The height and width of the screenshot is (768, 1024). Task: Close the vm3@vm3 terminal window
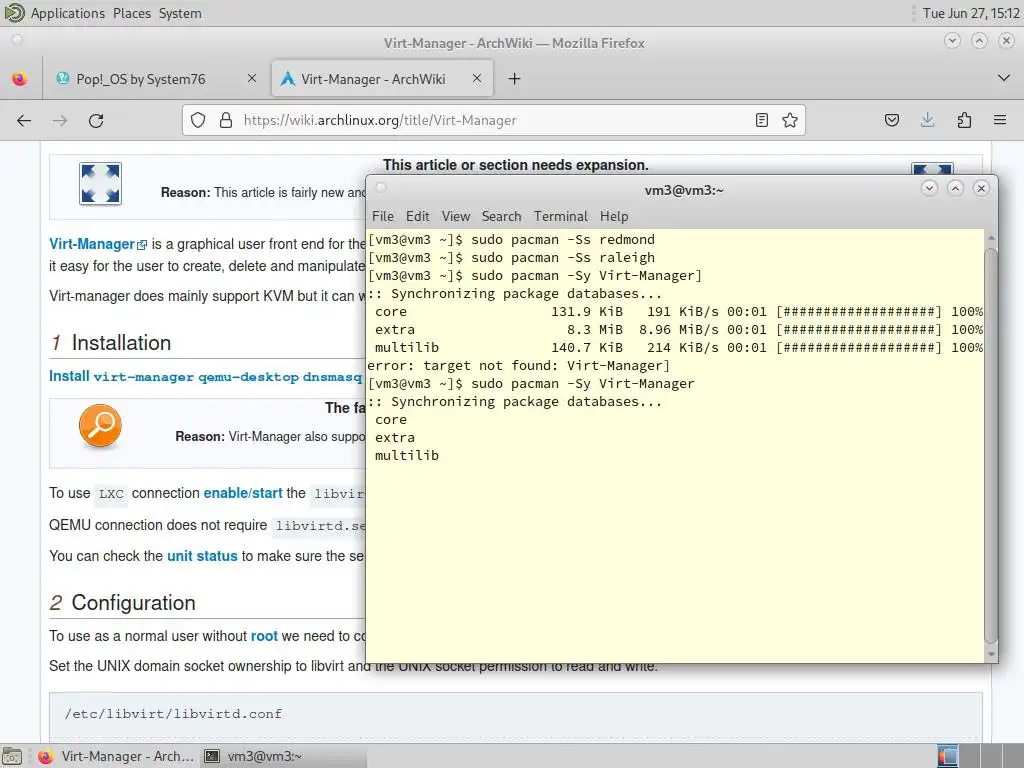point(981,189)
